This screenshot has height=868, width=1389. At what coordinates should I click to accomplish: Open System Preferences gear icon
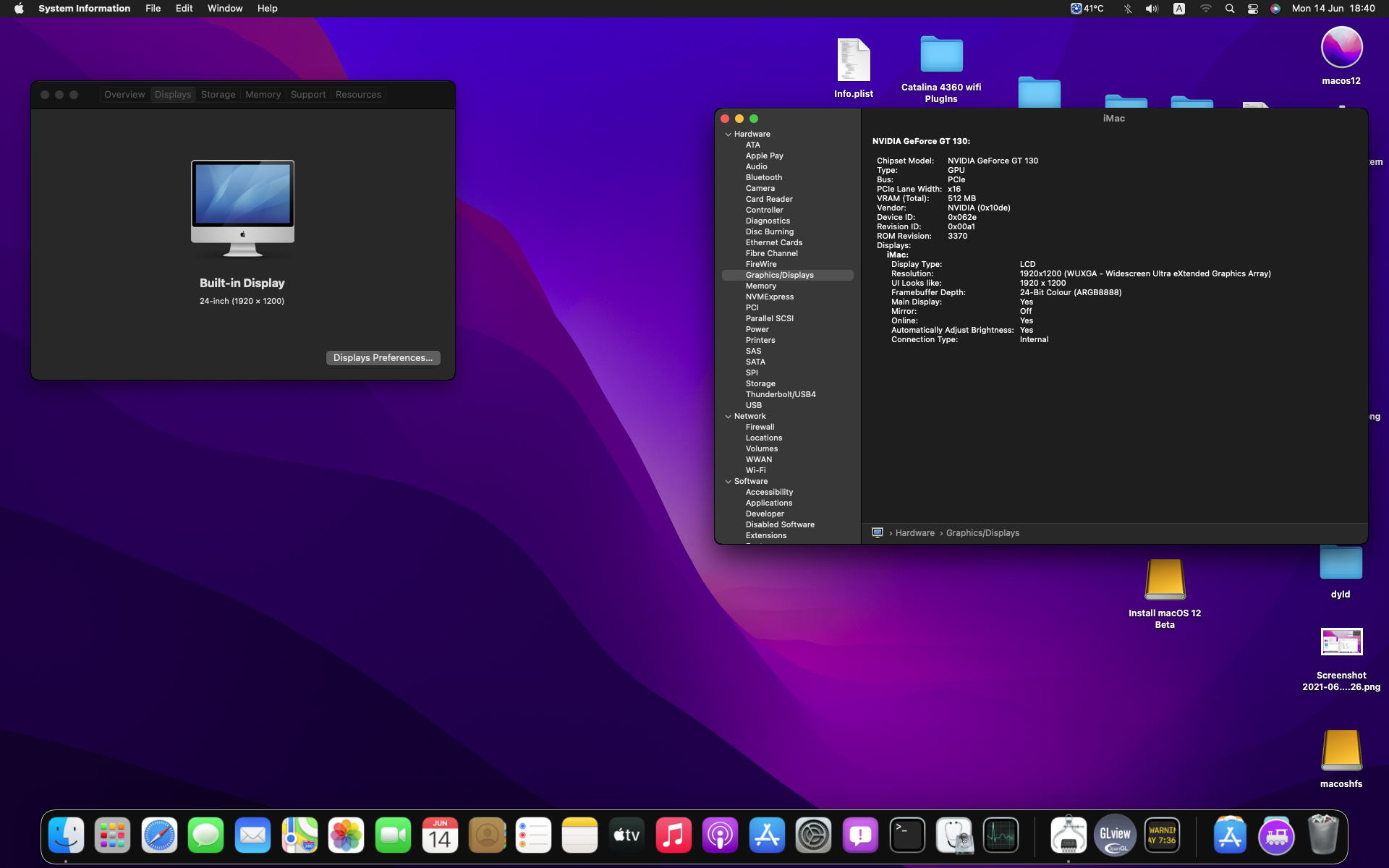pos(813,836)
